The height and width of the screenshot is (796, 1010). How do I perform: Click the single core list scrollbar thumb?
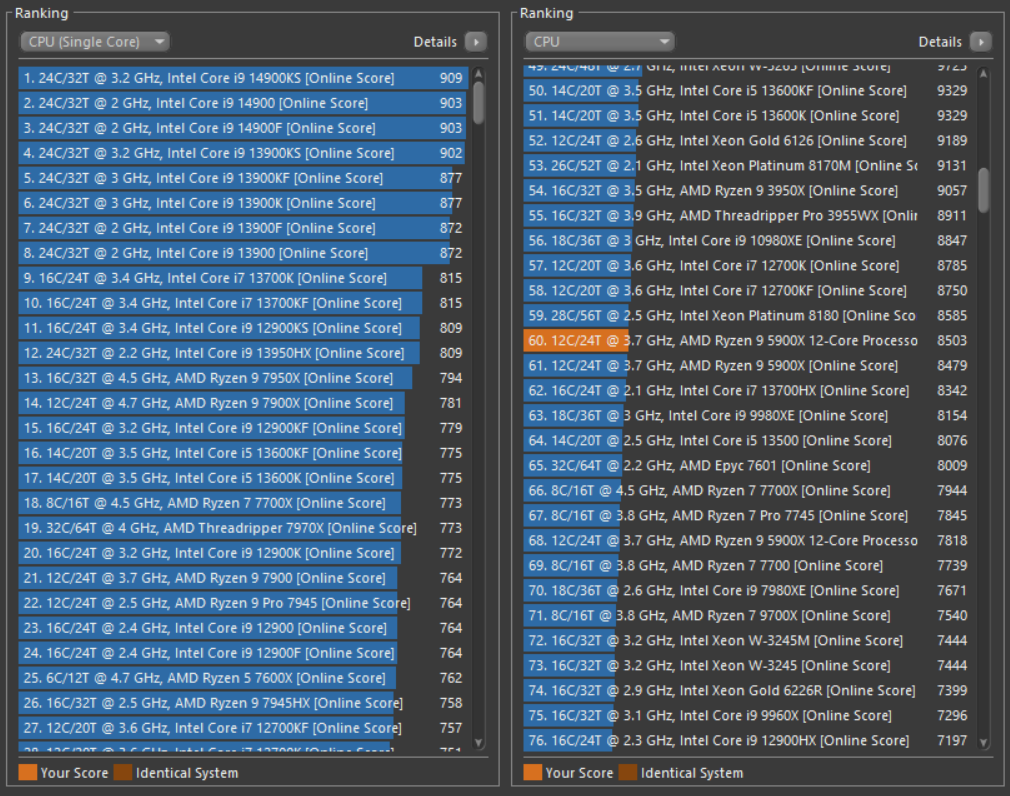[x=479, y=102]
